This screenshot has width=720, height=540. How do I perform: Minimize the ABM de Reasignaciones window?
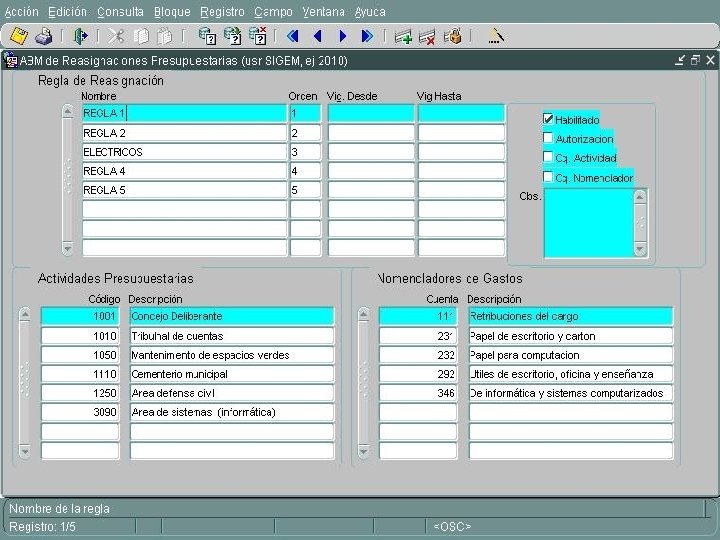(680, 60)
